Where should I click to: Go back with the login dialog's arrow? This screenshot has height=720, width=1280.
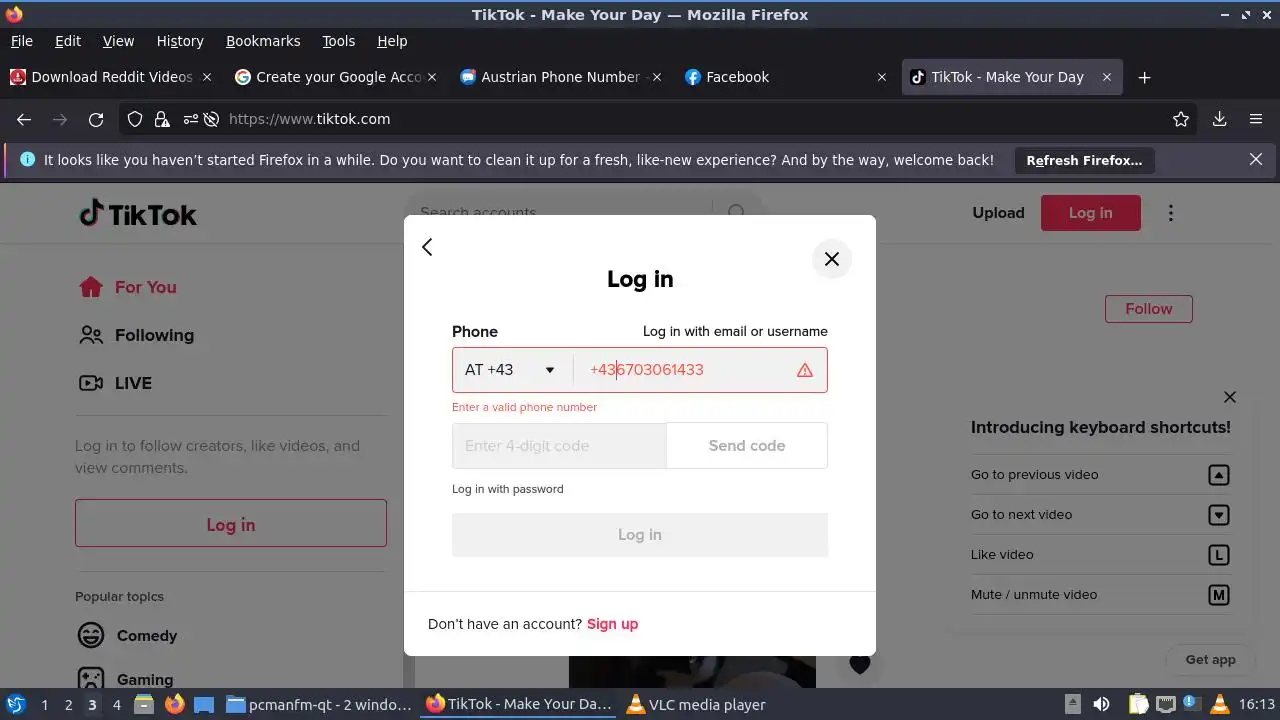coord(427,247)
